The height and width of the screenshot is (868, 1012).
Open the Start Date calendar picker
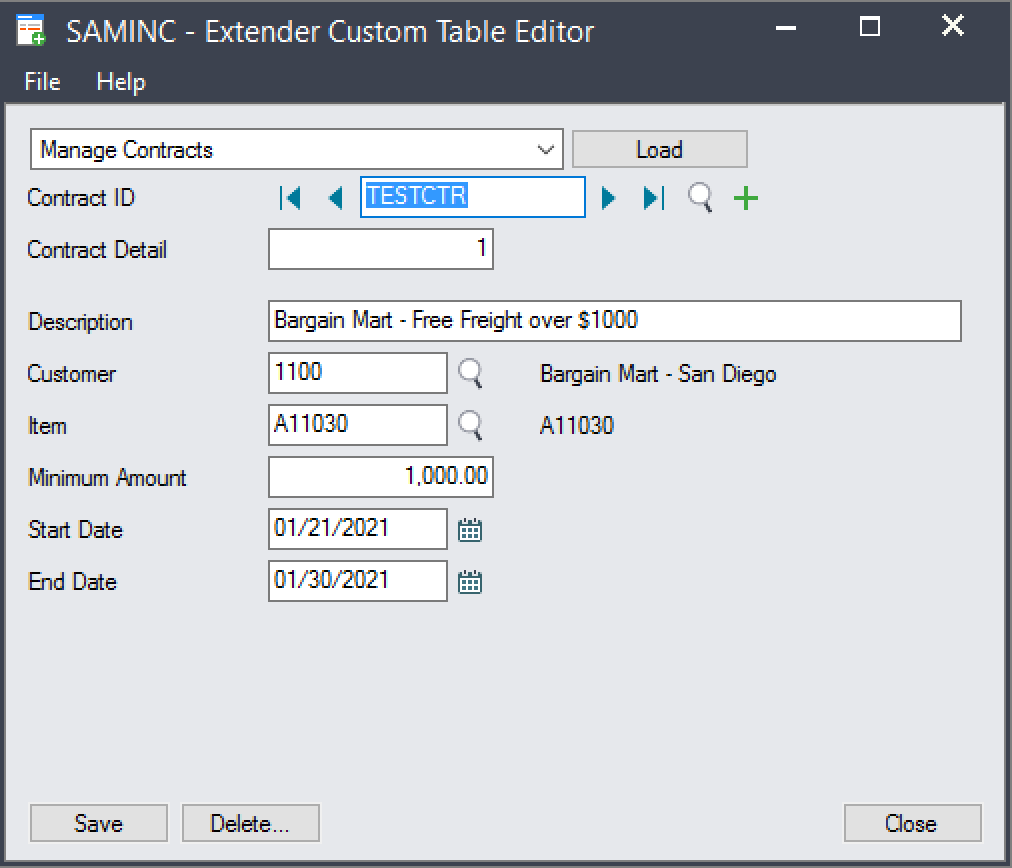(470, 530)
